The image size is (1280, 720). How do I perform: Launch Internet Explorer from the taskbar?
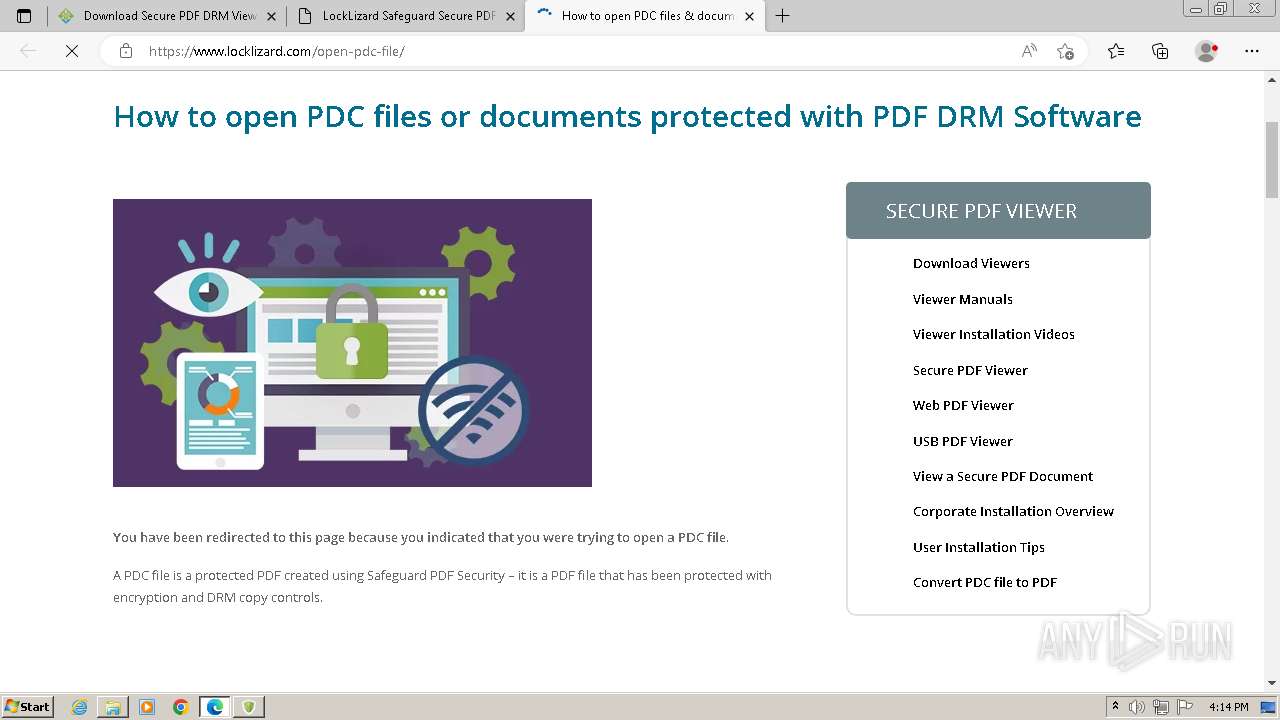[x=79, y=707]
